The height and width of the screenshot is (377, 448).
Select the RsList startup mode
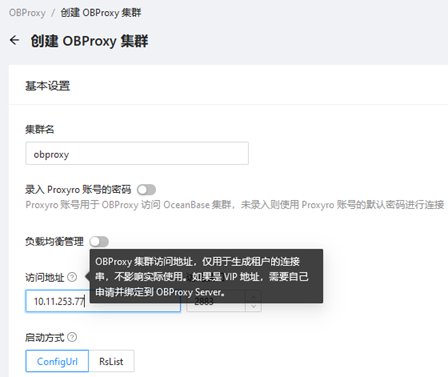[x=111, y=361]
